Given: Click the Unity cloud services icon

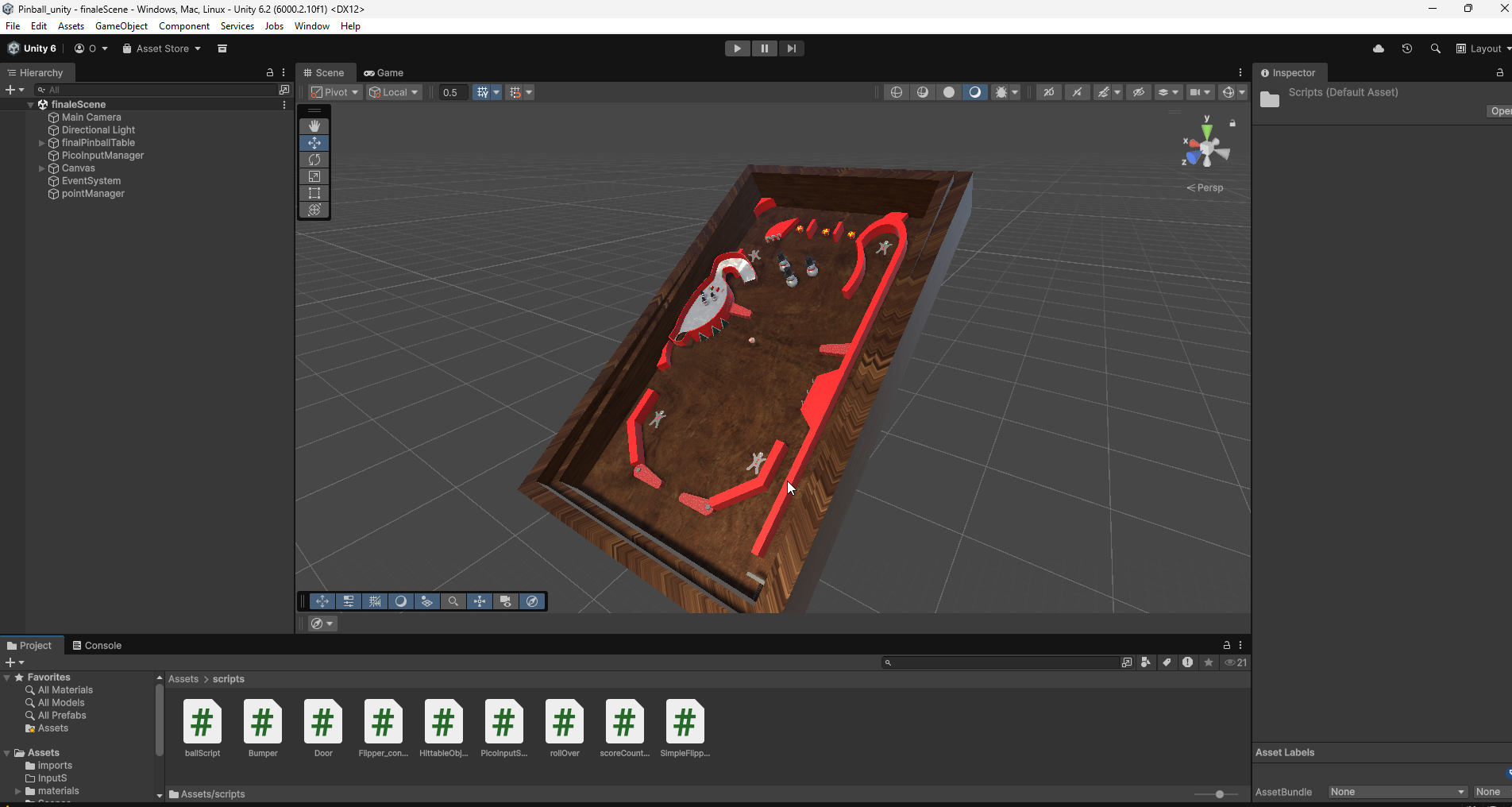Looking at the screenshot, I should [x=1379, y=48].
